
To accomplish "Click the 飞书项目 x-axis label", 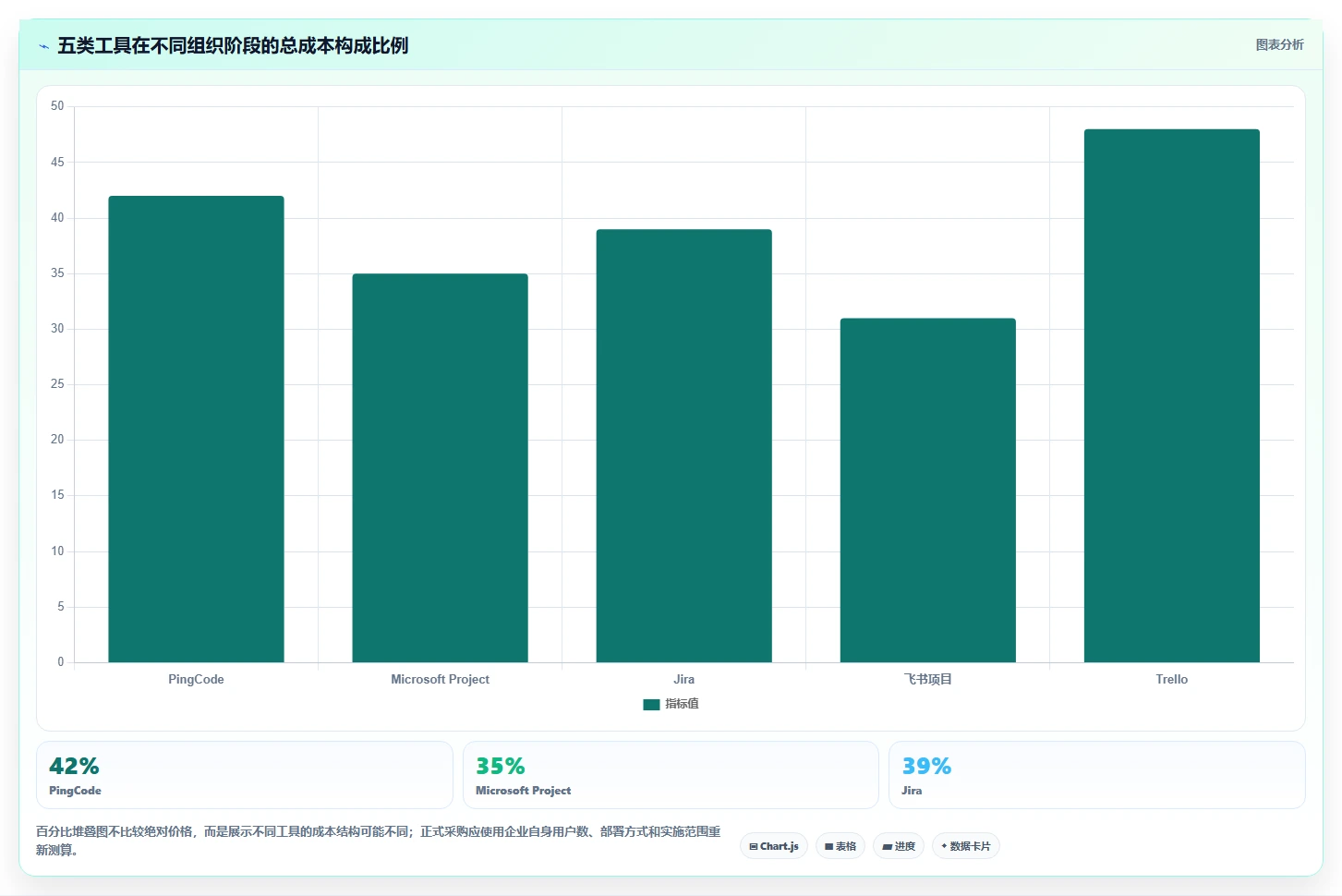I will 927,679.
